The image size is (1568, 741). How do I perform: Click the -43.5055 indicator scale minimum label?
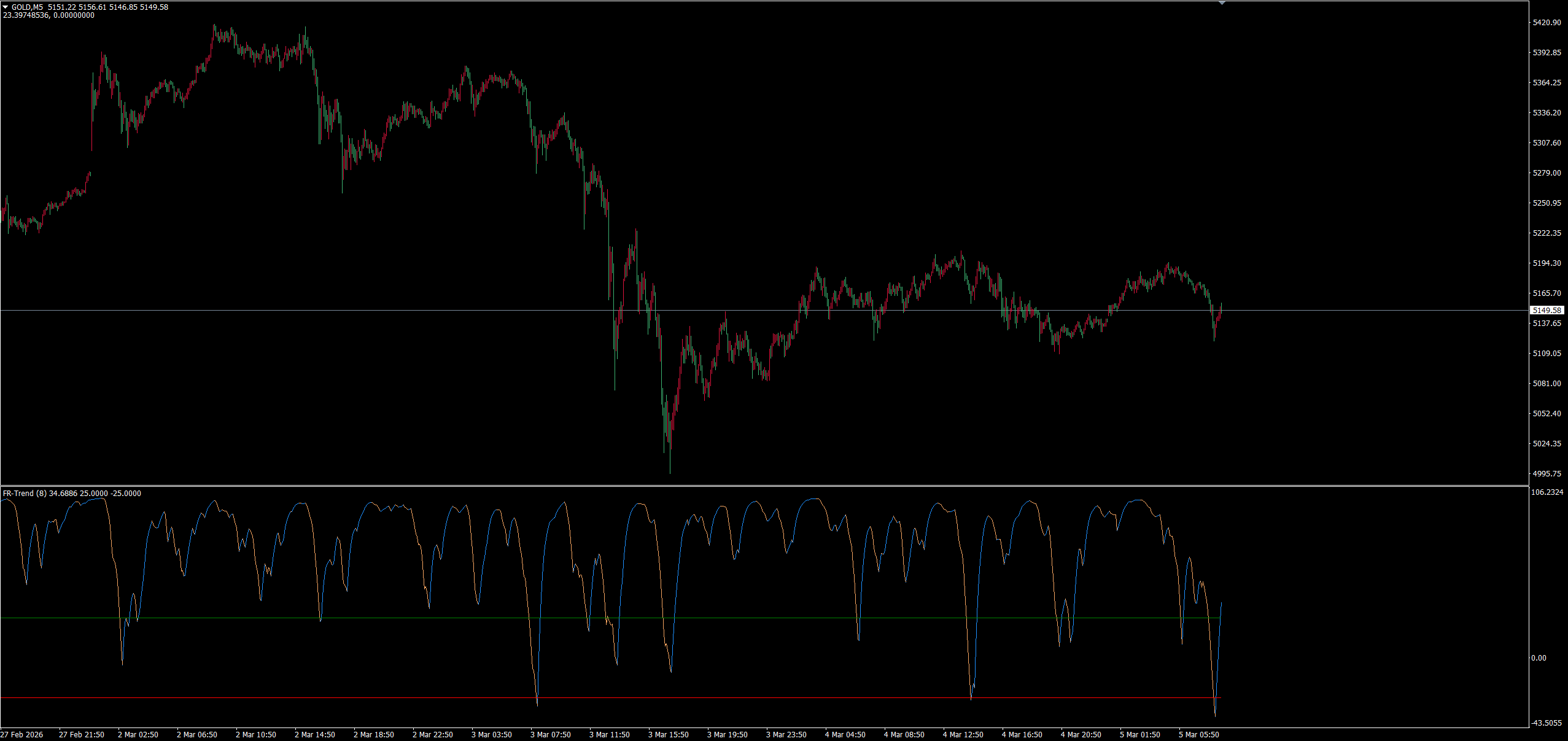1546,723
